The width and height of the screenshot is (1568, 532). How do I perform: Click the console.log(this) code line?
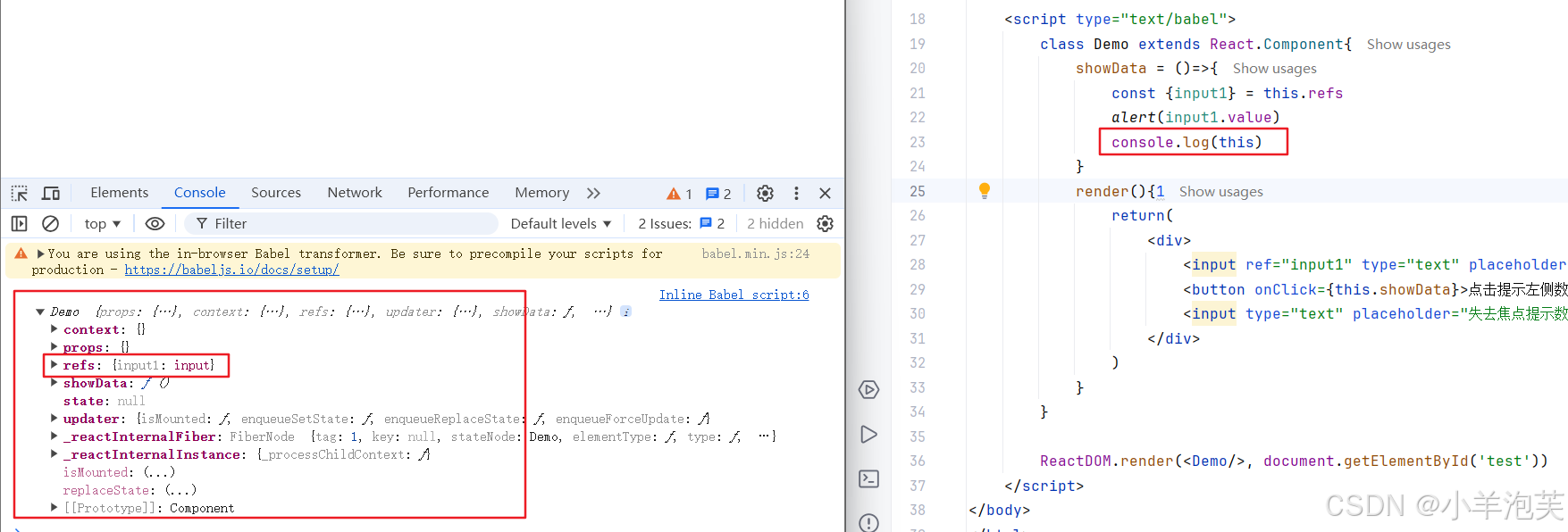click(1186, 142)
